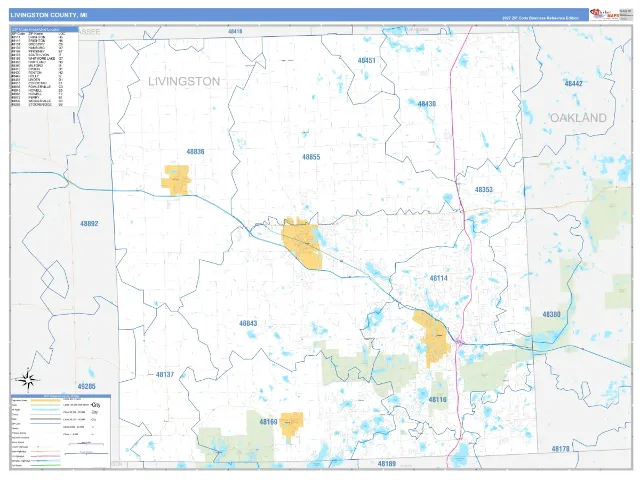This screenshot has width=640, height=480.
Task: Click the map legend's blue header bar
Action: [x=61, y=396]
